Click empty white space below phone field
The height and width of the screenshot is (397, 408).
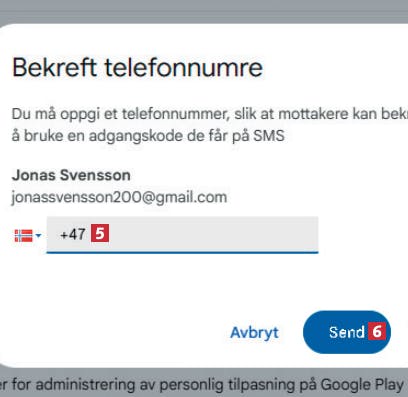[x=182, y=282]
